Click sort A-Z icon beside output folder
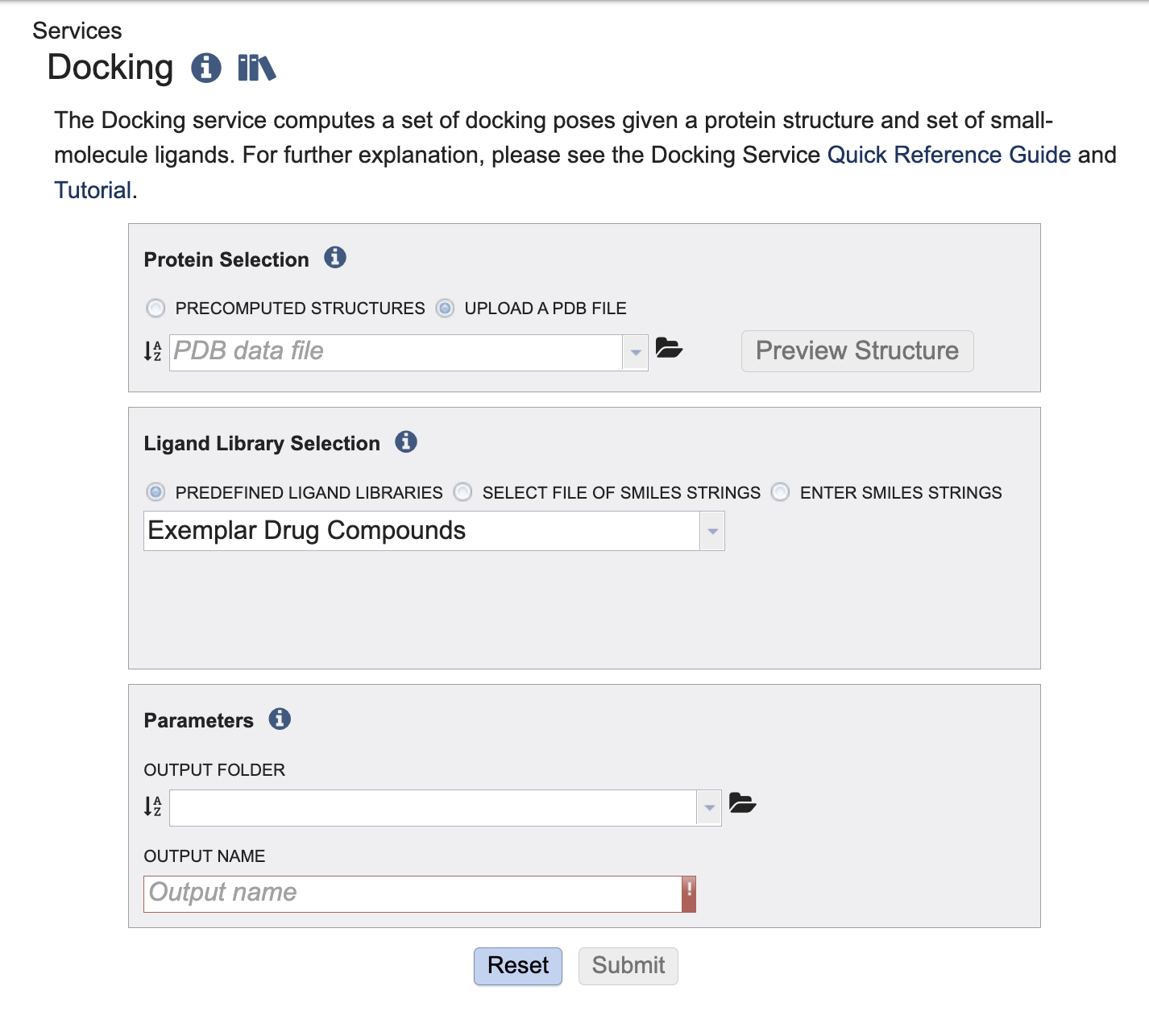 [152, 806]
